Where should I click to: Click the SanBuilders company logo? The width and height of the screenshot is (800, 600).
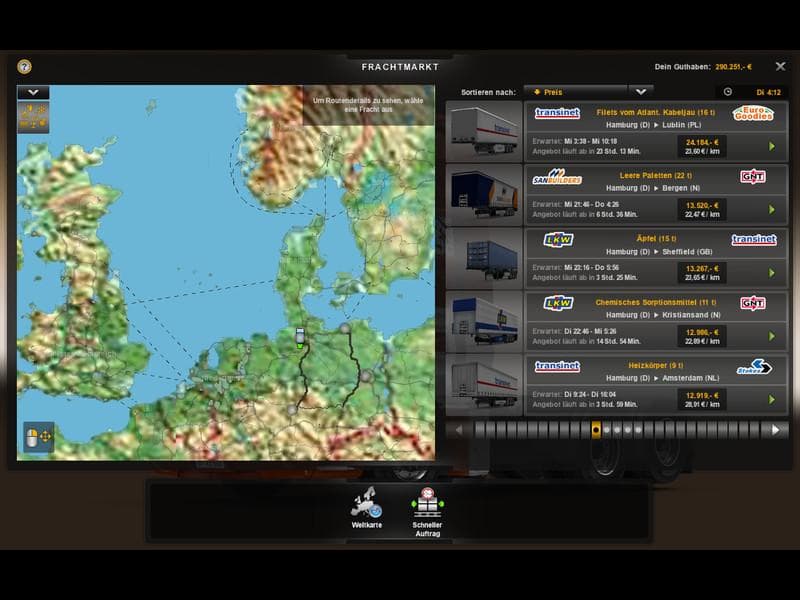coord(557,177)
